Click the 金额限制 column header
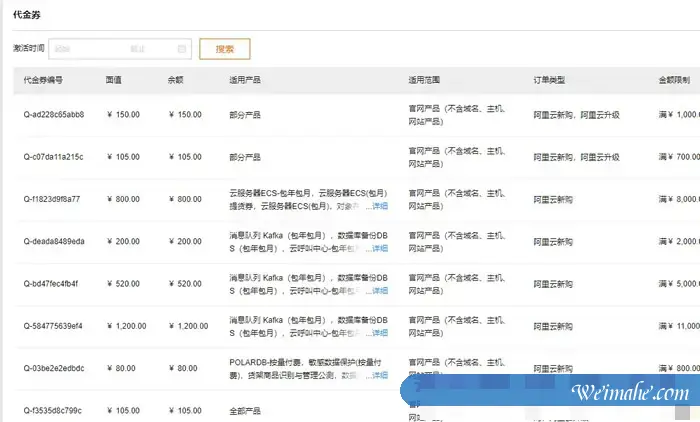Image resolution: width=700 pixels, height=422 pixels. pyautogui.click(x=674, y=80)
